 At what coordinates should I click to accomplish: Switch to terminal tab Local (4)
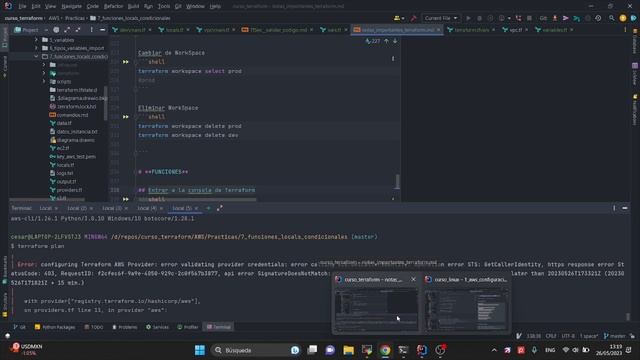[x=147, y=208]
